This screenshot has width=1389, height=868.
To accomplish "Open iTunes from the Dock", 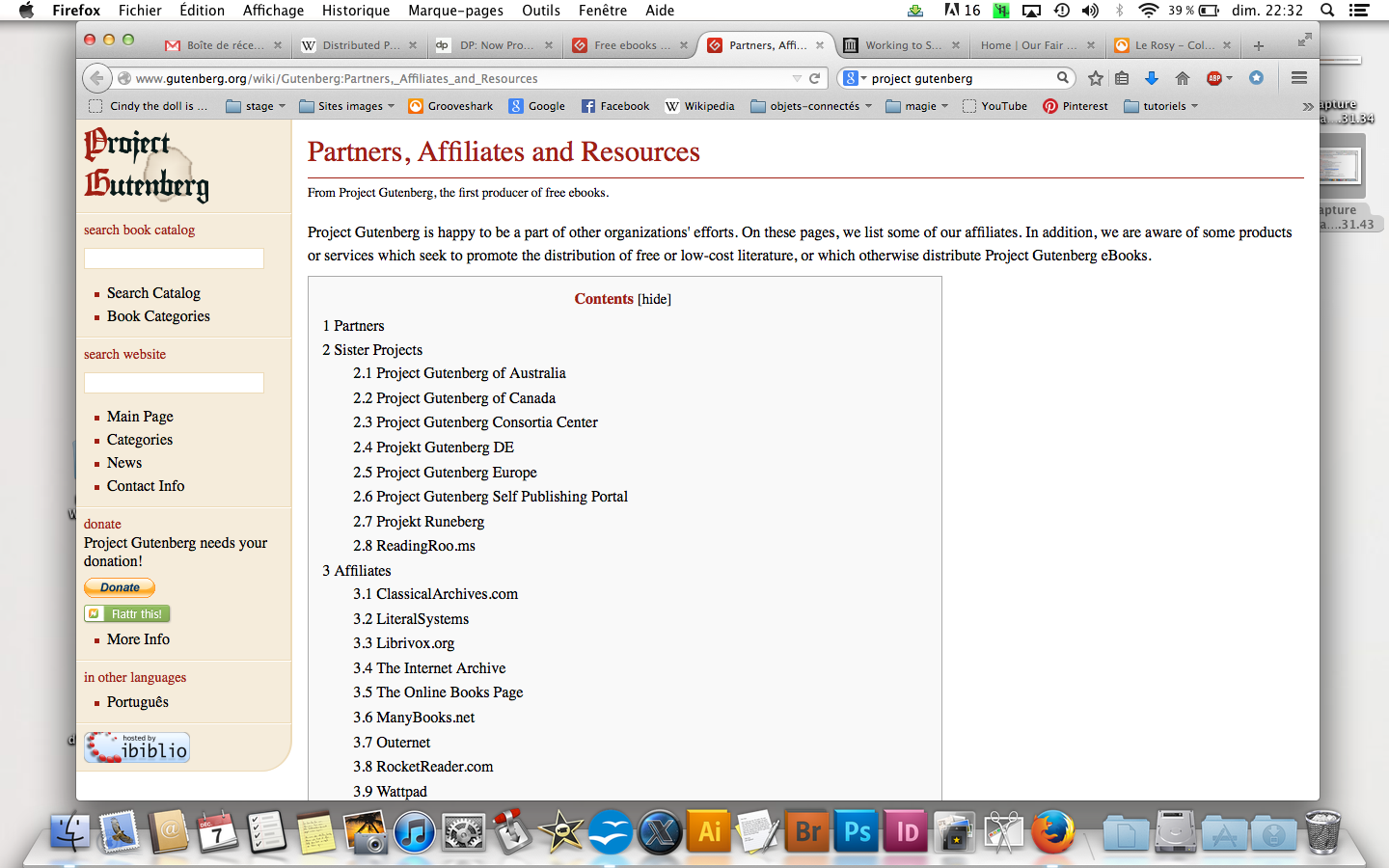I will pyautogui.click(x=415, y=831).
